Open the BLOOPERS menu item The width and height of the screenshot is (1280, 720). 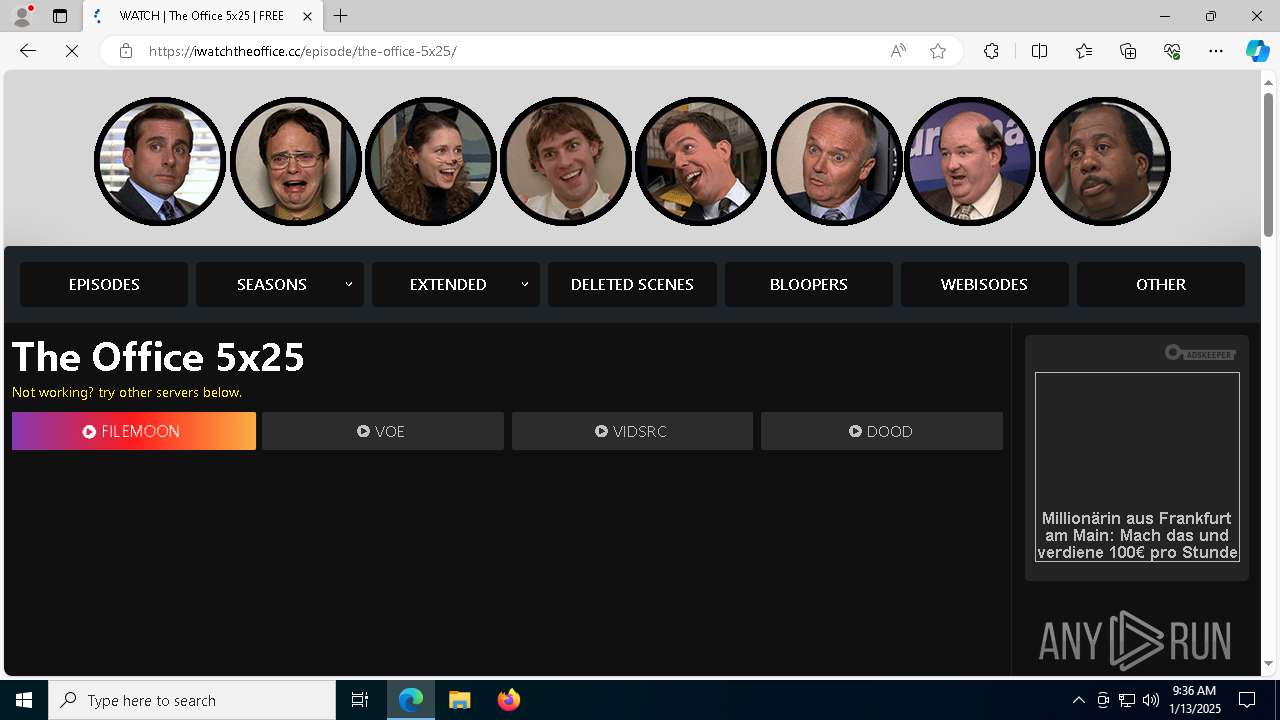(x=809, y=284)
